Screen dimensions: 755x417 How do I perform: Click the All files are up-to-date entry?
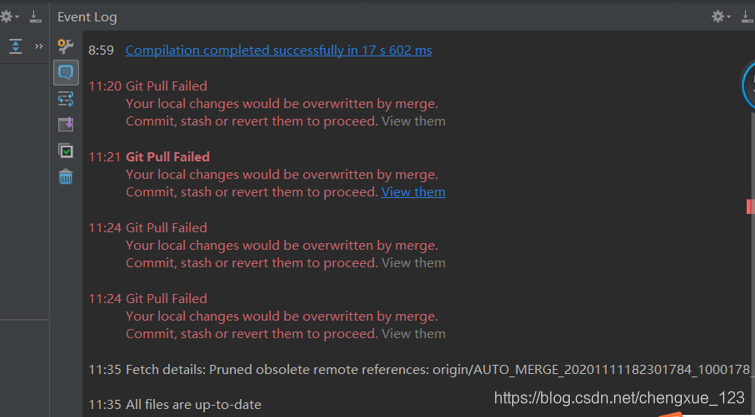[194, 404]
